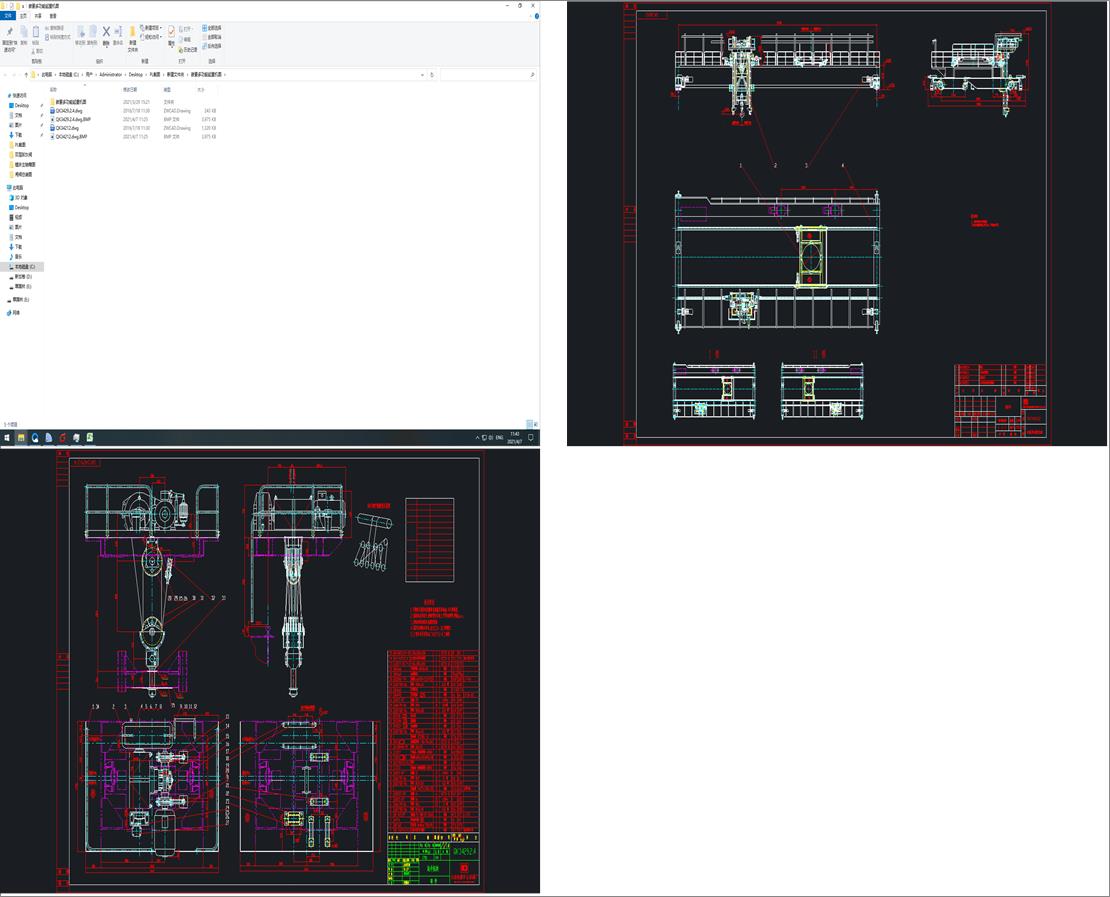Viewport: 1110px width, 897px height.
Task: Click inside the Explorer search box
Action: pos(487,74)
